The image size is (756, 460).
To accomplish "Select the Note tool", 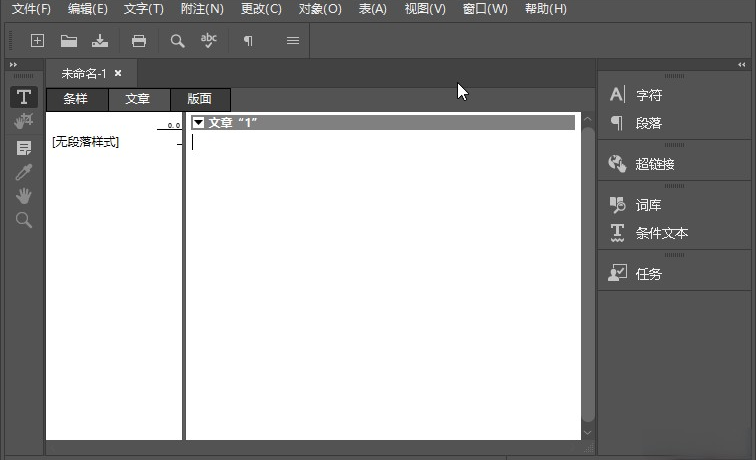I will pyautogui.click(x=24, y=148).
